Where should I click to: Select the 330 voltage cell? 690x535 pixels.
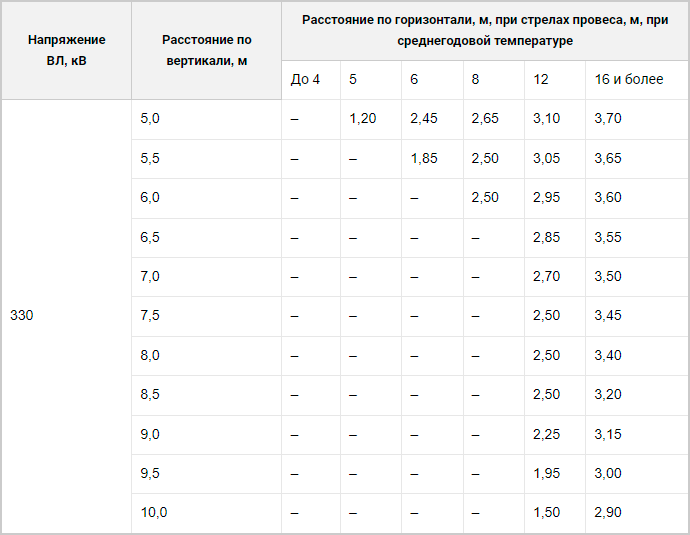tap(66, 315)
